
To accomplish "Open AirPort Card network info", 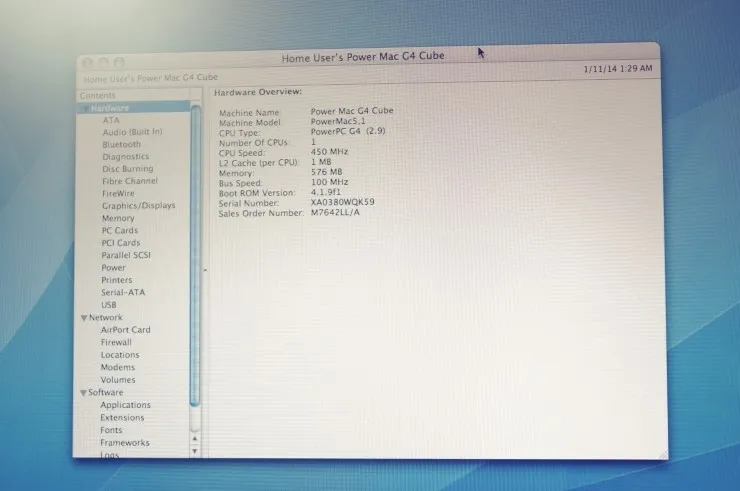I will [x=126, y=330].
